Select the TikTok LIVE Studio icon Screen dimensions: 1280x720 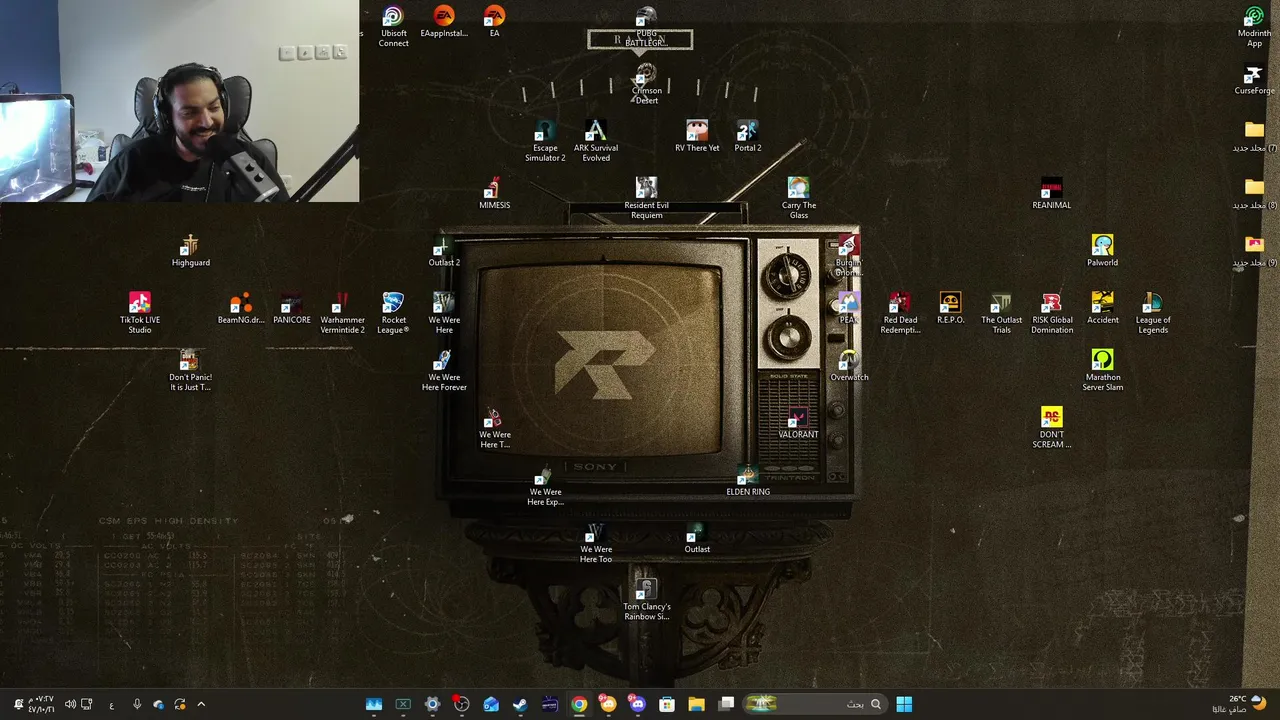(140, 314)
